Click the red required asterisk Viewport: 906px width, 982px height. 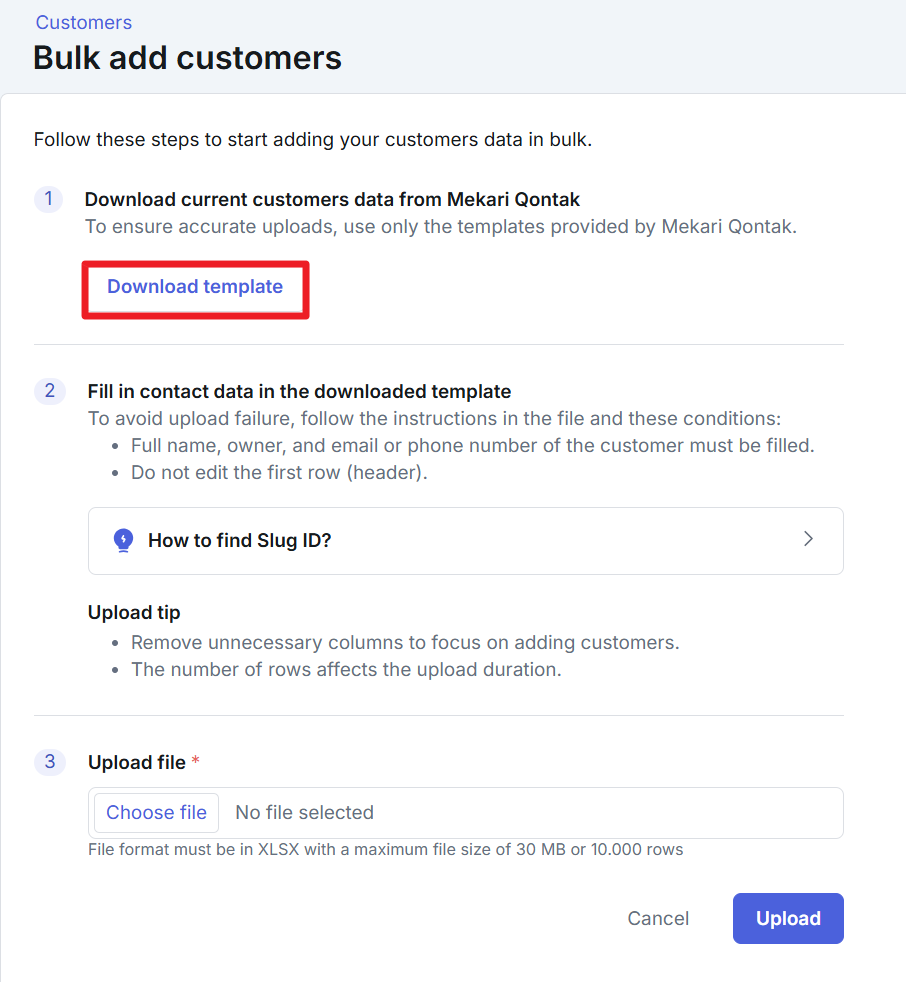(x=195, y=763)
